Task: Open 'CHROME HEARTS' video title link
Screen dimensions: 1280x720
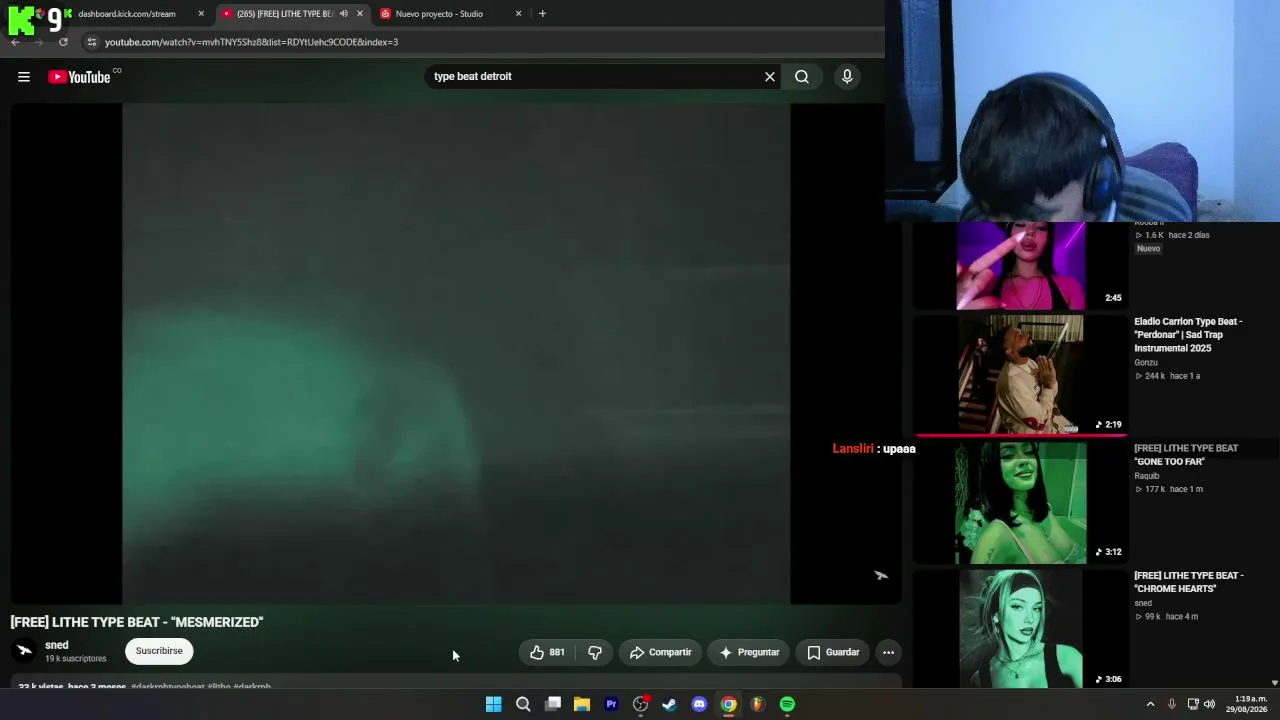Action: coord(1189,582)
